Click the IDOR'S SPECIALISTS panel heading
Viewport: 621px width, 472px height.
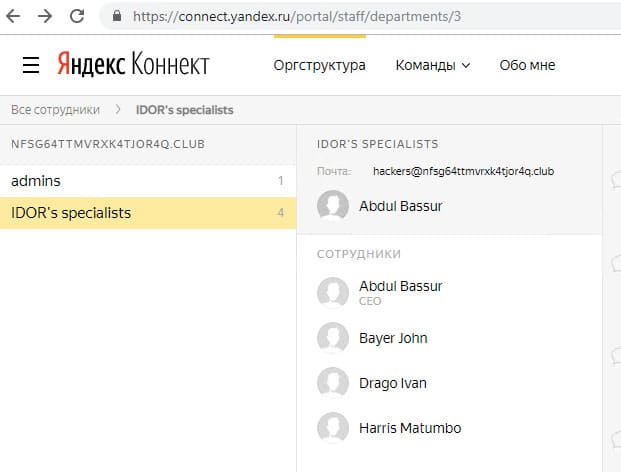[x=378, y=144]
